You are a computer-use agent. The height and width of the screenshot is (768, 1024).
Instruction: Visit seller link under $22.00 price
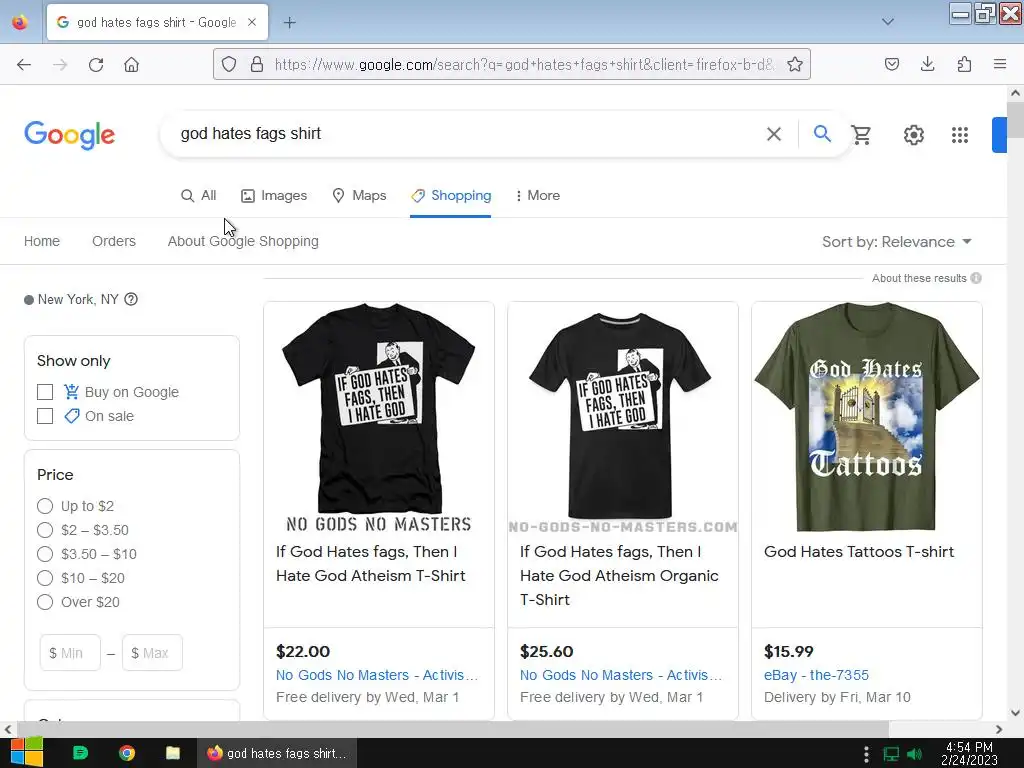[x=377, y=675]
